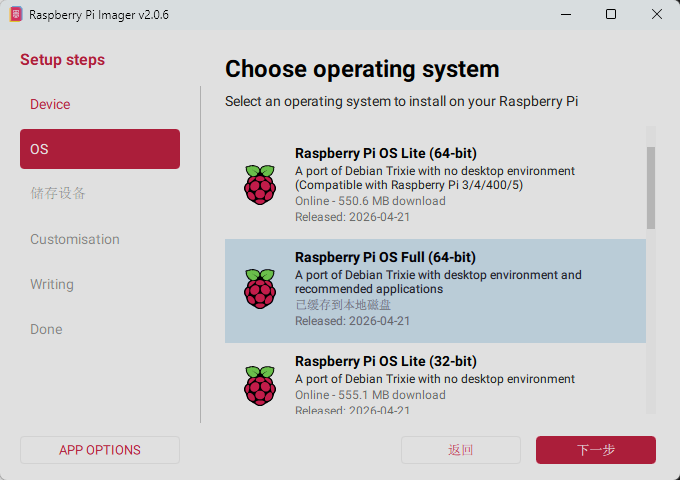Click raspberry logo of OS Full (64-bit)

pyautogui.click(x=260, y=289)
